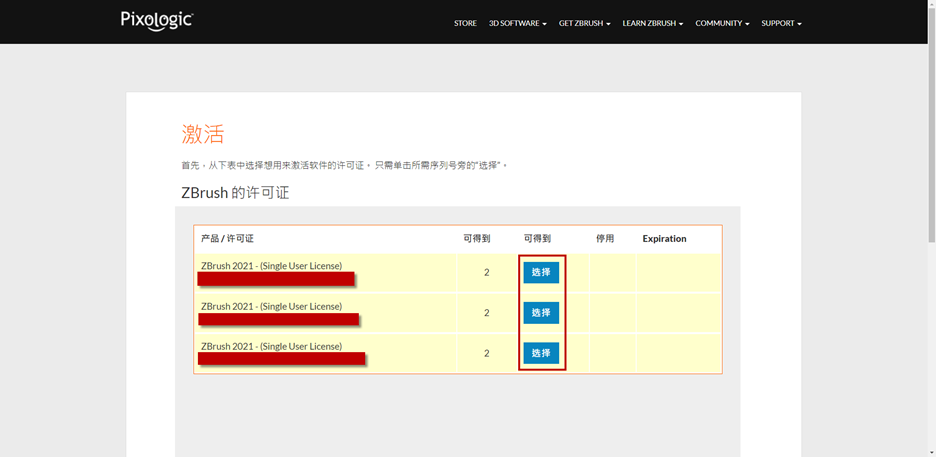Open the SUPPORT menu
Screen dimensions: 936x457
(x=781, y=23)
